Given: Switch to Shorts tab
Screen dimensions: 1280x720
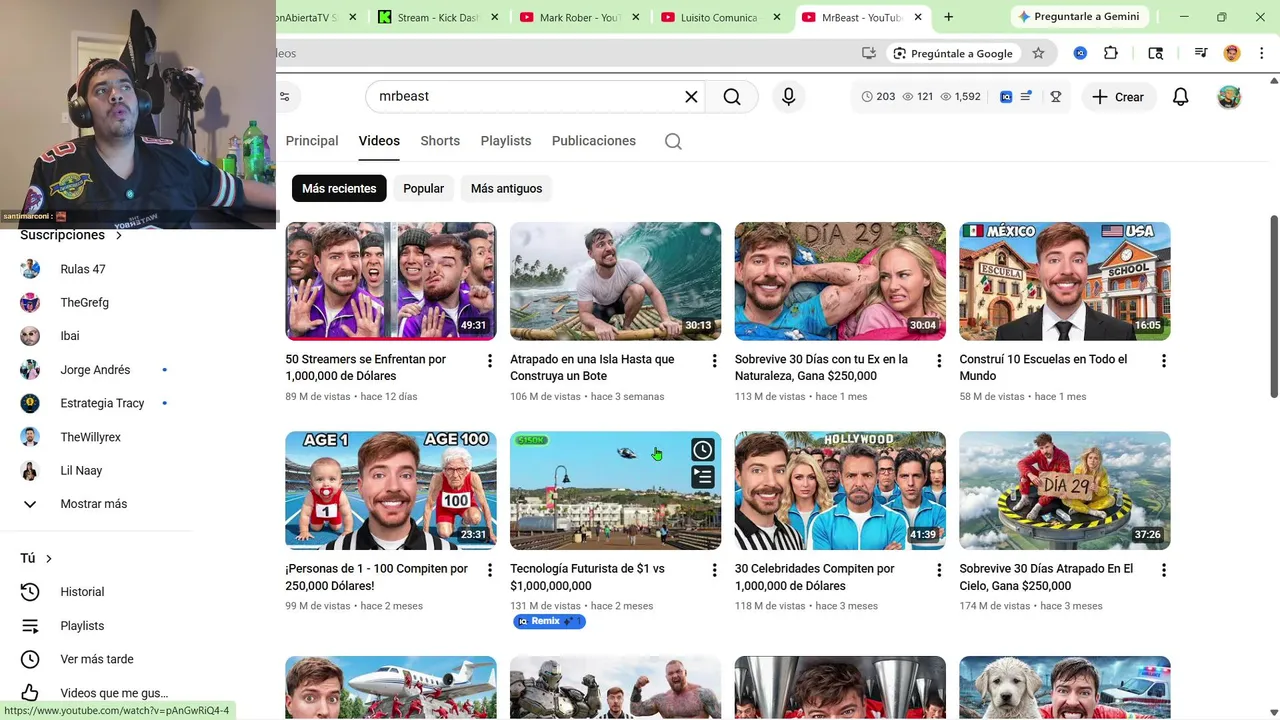Looking at the screenshot, I should pyautogui.click(x=440, y=141).
